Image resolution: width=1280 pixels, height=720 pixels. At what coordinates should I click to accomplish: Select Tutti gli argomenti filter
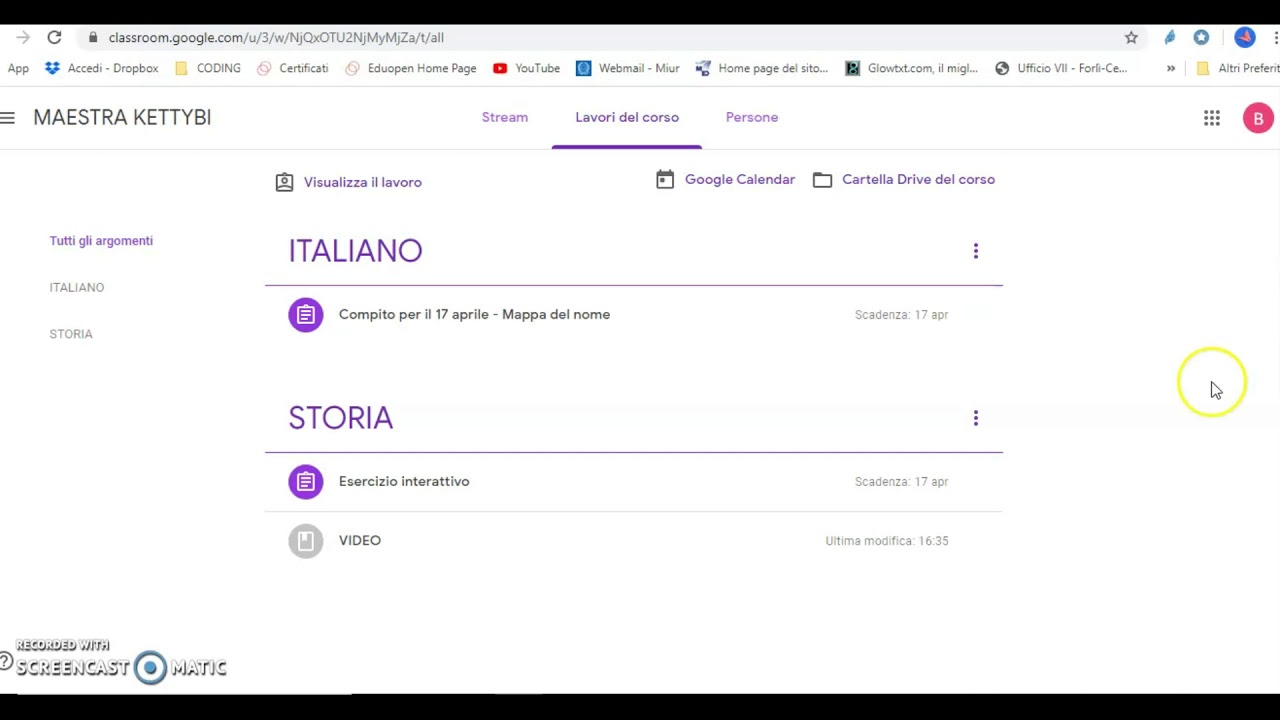tap(101, 241)
